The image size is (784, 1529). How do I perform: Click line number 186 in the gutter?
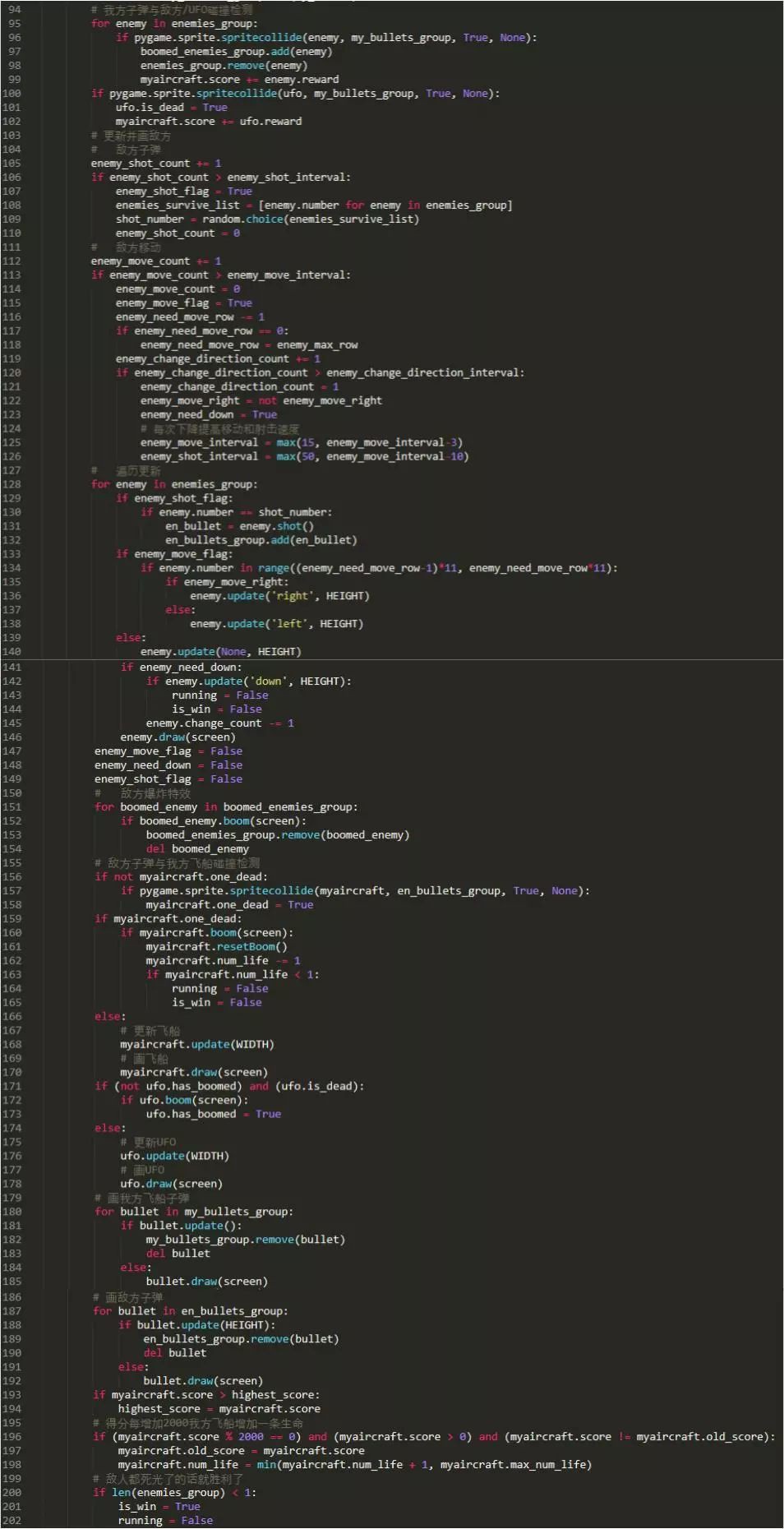[12, 1298]
